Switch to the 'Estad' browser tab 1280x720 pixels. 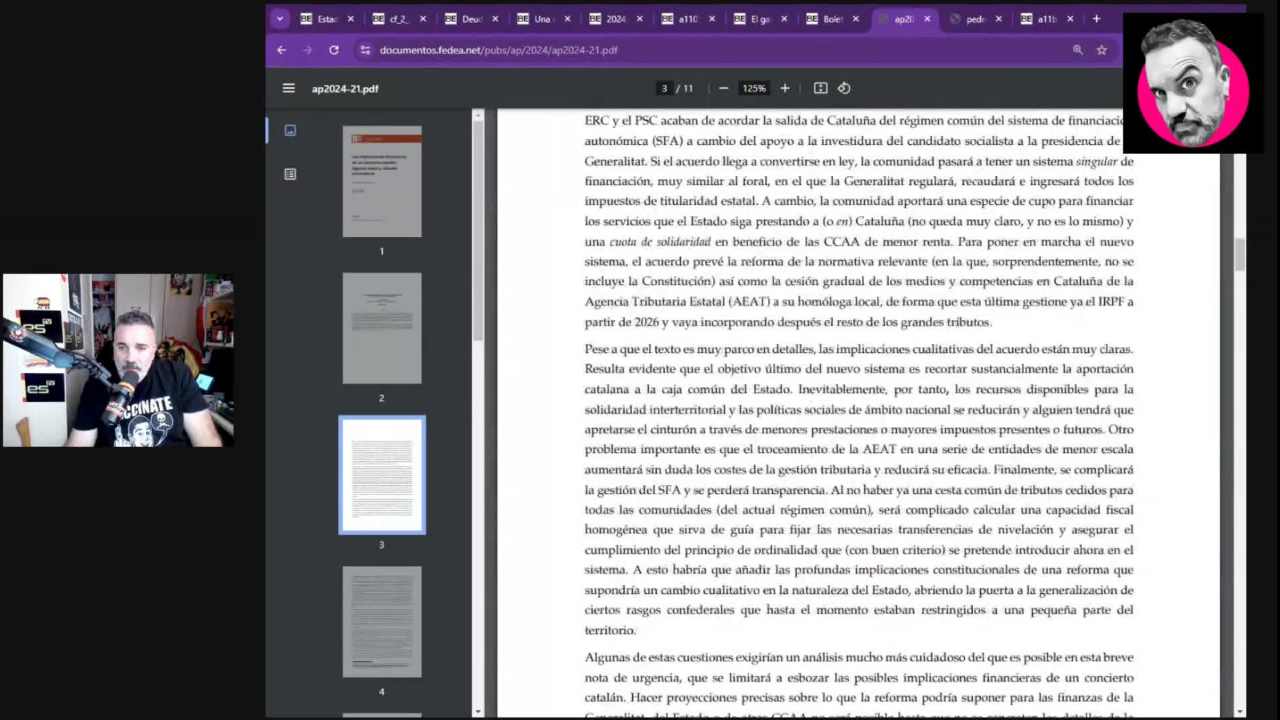pos(326,19)
